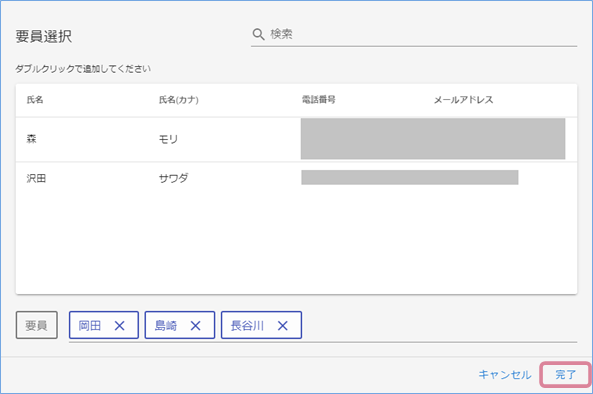Select the 森 row in the table
Screen dimensions: 593x394
coord(296,139)
